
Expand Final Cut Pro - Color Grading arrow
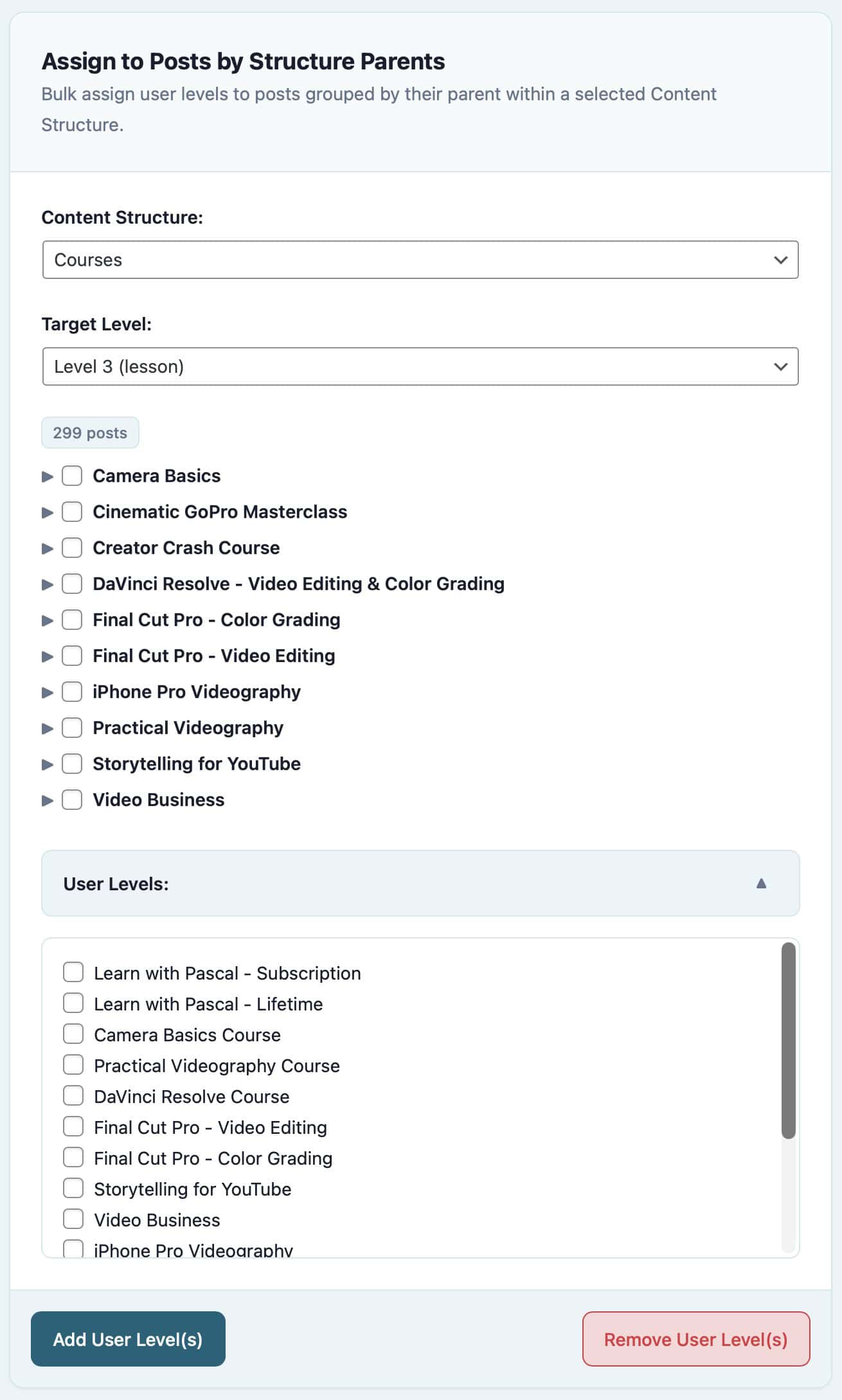pos(47,620)
